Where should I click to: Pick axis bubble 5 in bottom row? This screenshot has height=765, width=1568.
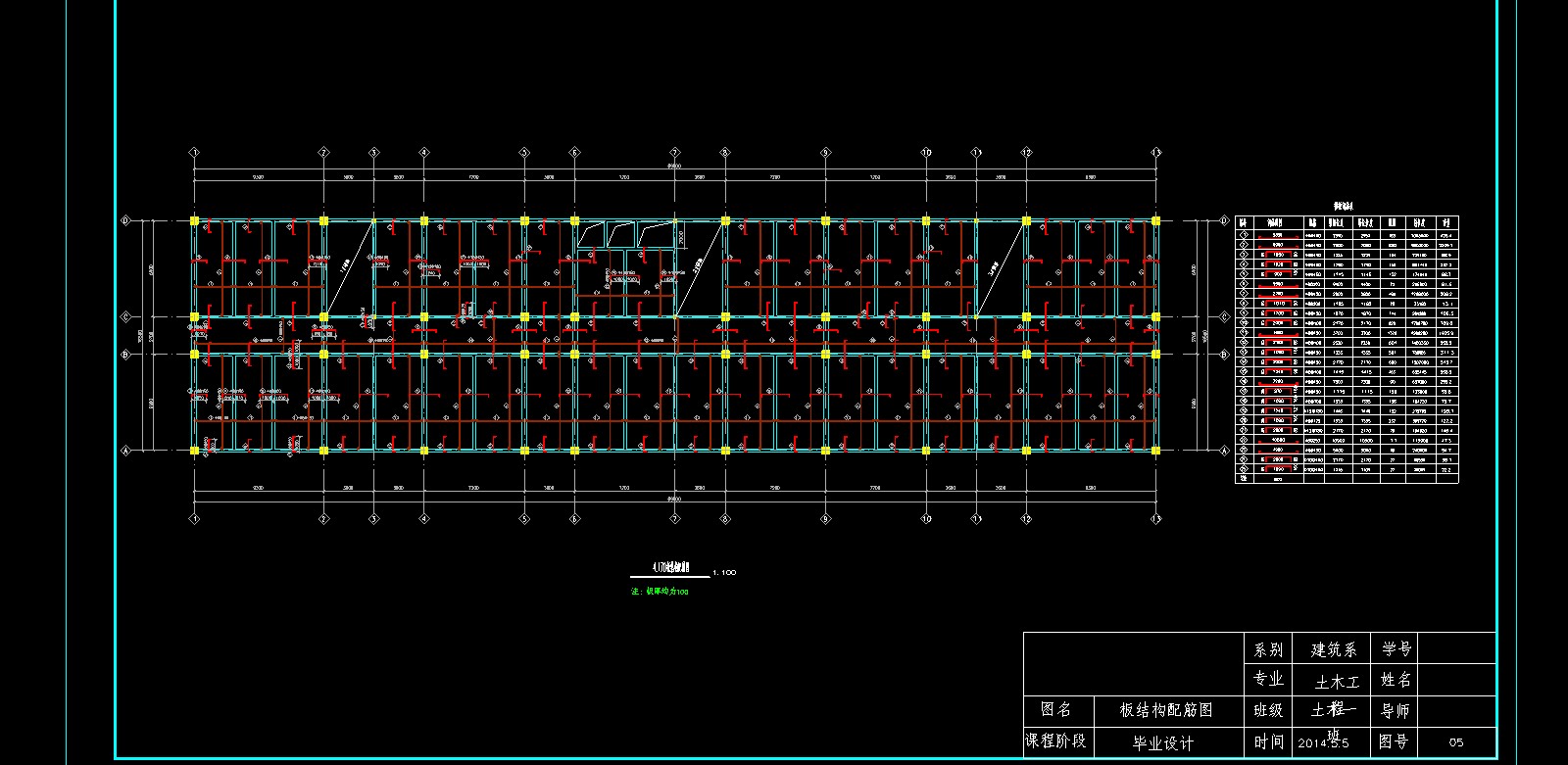[524, 519]
